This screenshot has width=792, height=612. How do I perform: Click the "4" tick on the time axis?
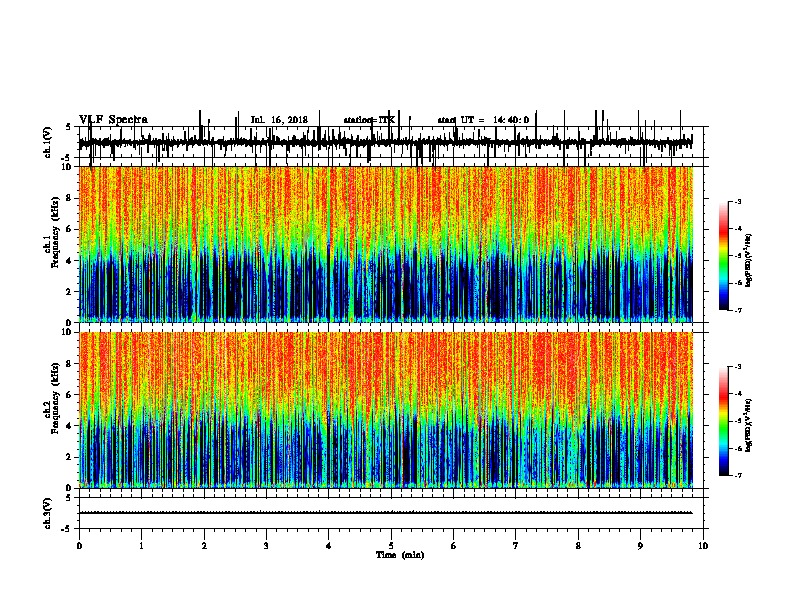click(329, 546)
